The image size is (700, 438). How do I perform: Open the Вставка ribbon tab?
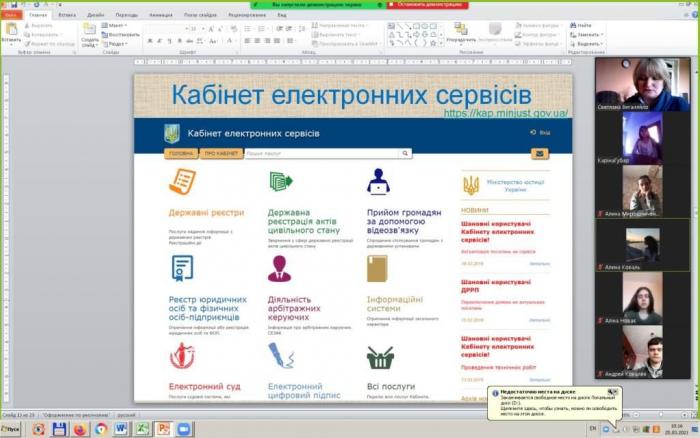pos(67,15)
